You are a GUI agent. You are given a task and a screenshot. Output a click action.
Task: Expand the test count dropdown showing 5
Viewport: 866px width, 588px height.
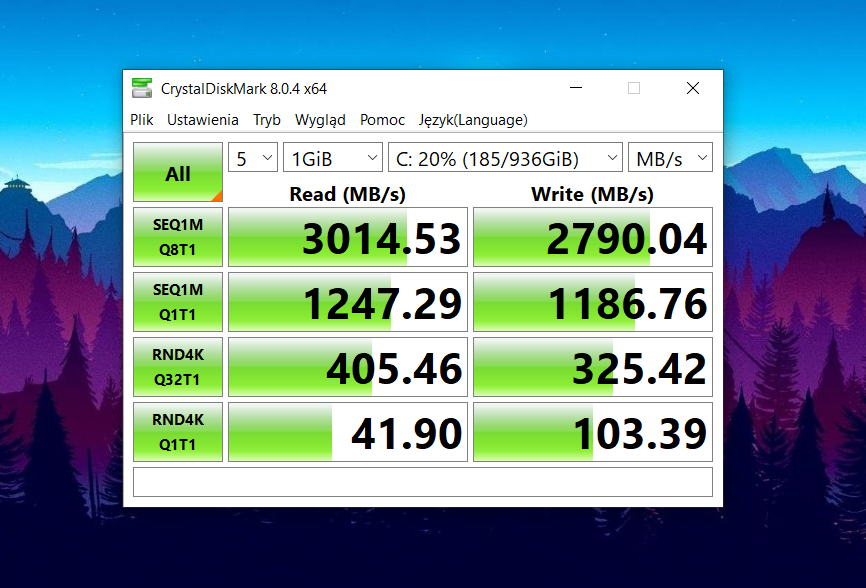pyautogui.click(x=253, y=157)
